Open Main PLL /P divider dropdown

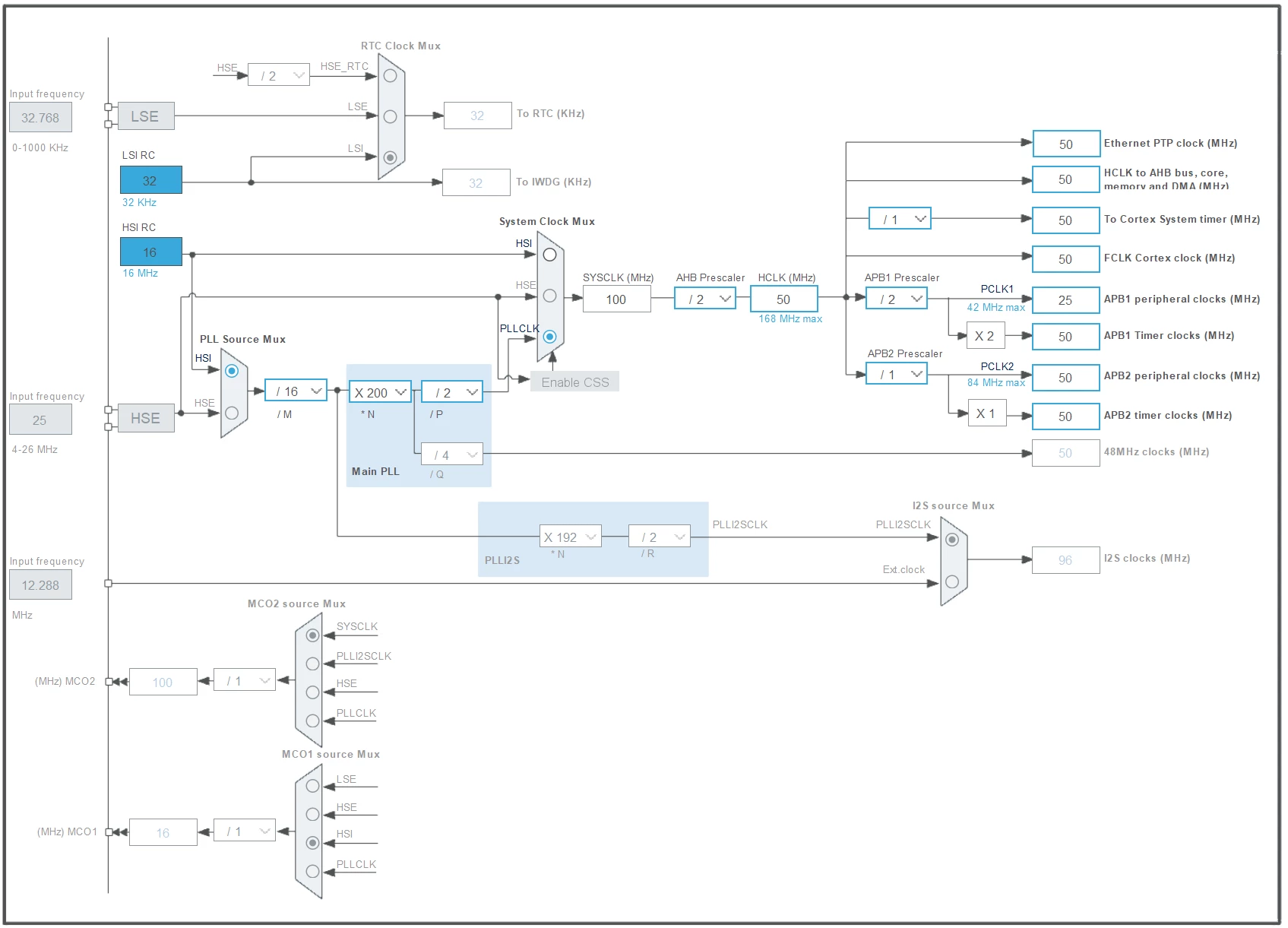tap(452, 392)
